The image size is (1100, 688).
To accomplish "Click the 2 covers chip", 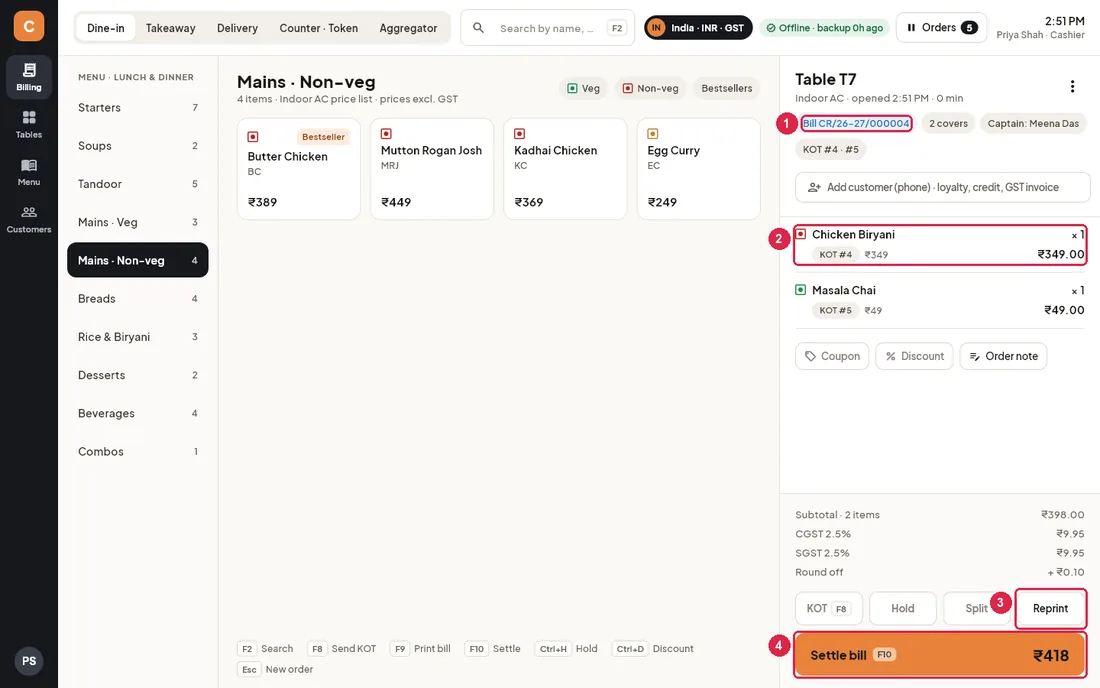I will point(948,123).
